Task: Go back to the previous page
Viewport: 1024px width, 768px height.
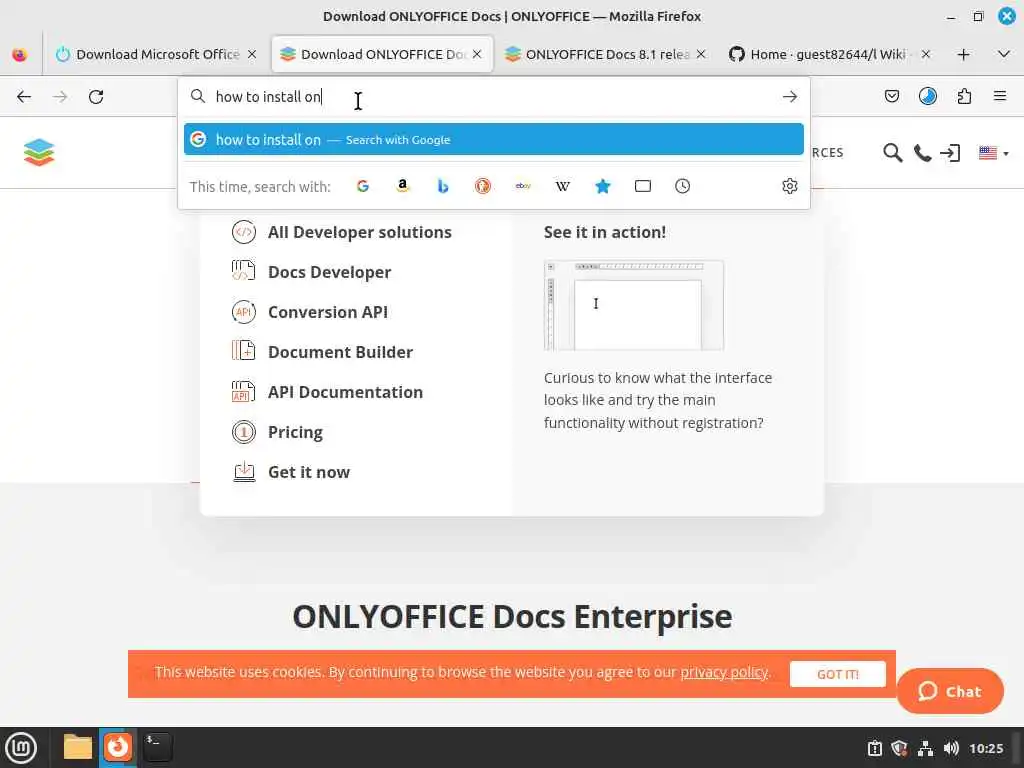Action: click(x=24, y=97)
